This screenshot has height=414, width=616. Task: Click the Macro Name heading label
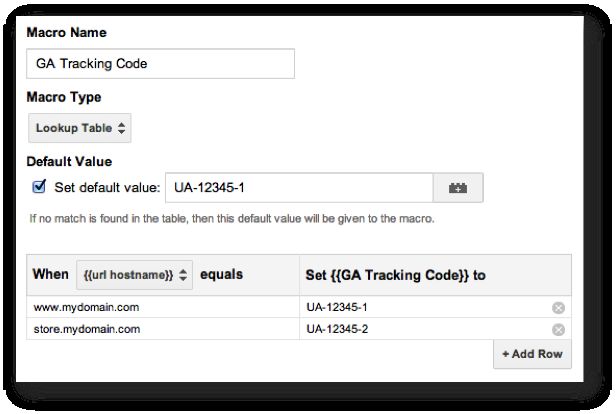tap(66, 32)
